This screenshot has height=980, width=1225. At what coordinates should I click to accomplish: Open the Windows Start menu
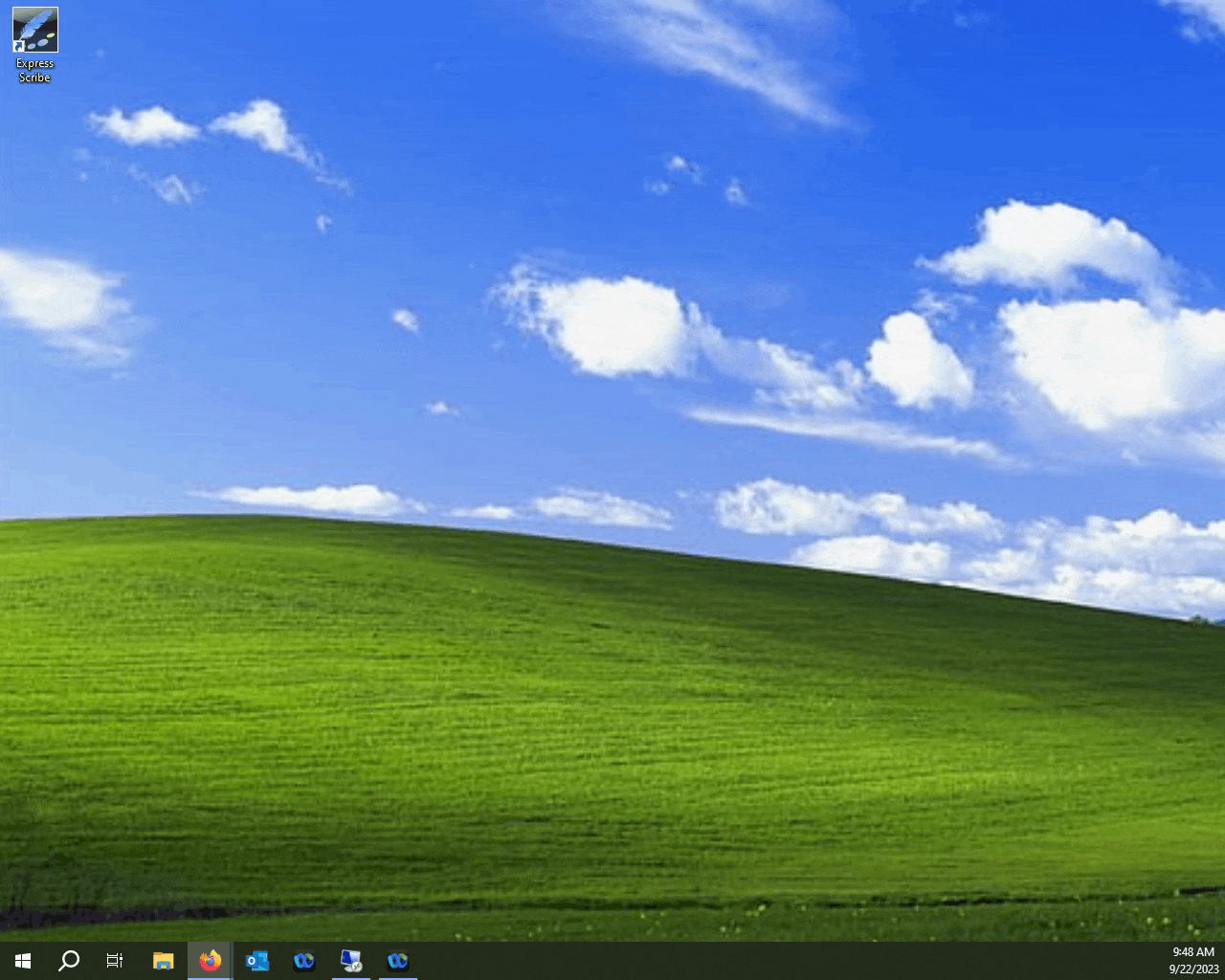click(23, 960)
